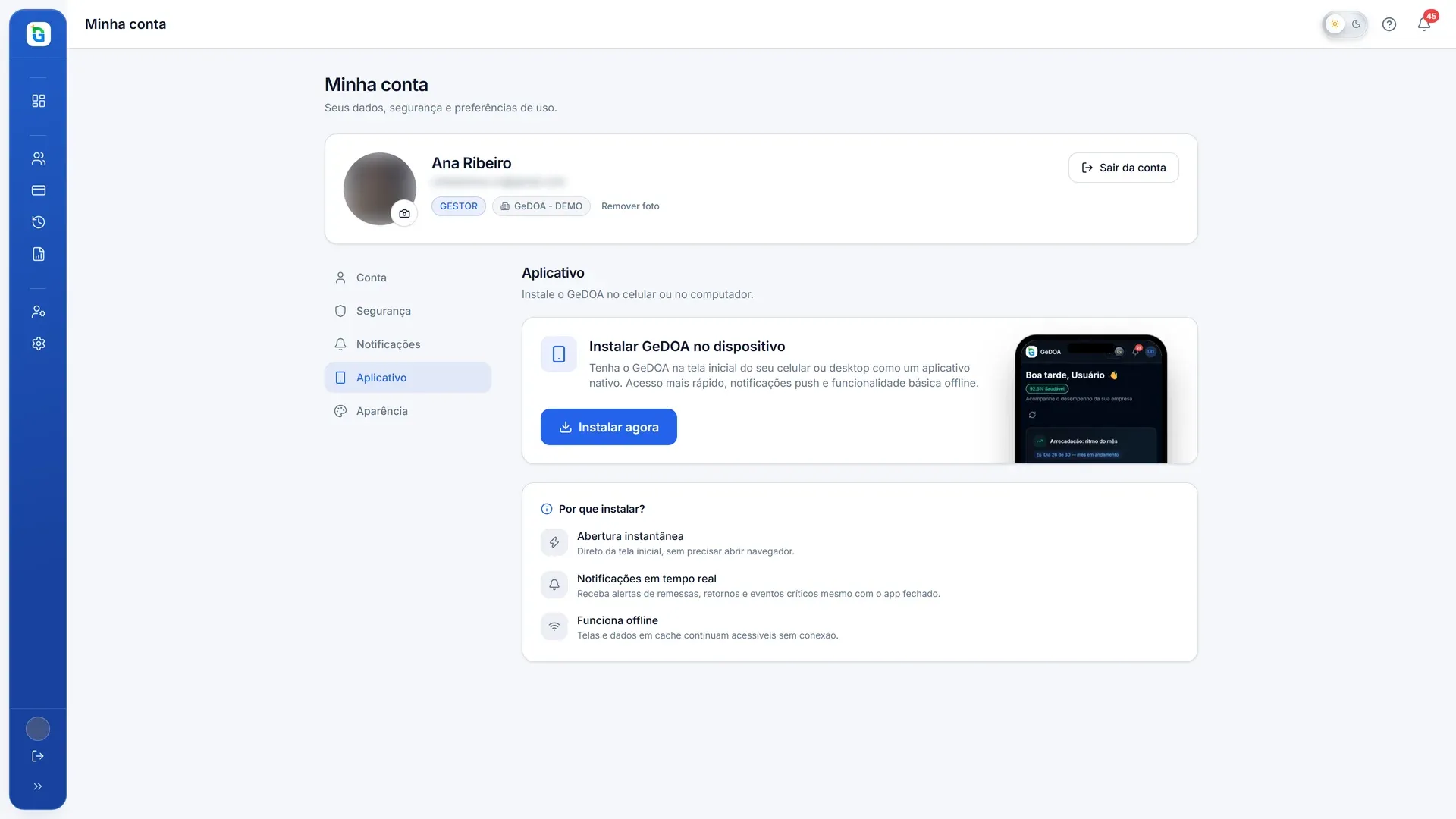Open the report document icon in sidebar
The image size is (1456, 819).
coord(39,254)
